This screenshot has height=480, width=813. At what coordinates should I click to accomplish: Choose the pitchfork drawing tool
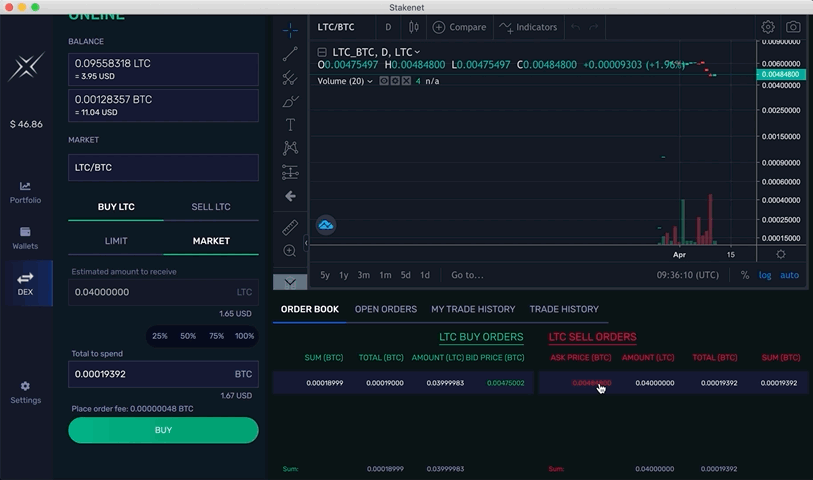(x=290, y=78)
